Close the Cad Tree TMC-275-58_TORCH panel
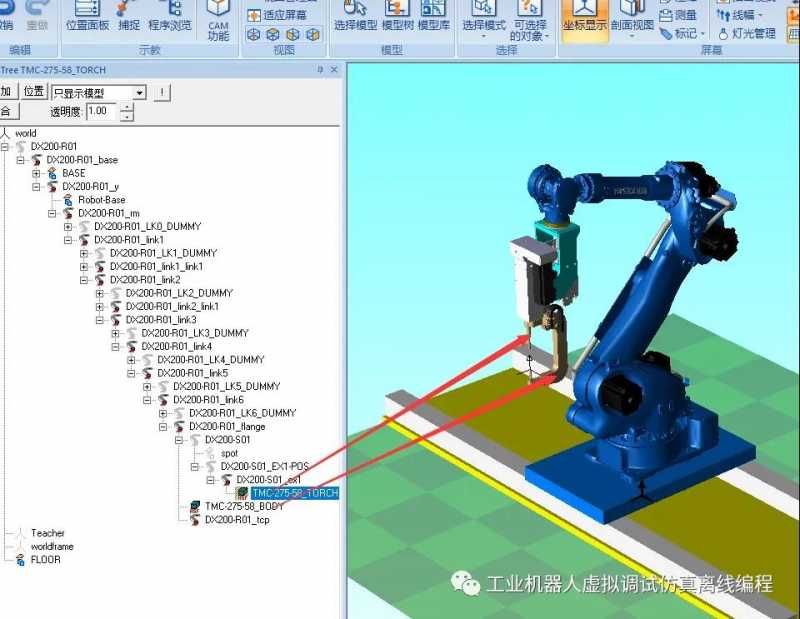This screenshot has width=800, height=619. coord(334,69)
